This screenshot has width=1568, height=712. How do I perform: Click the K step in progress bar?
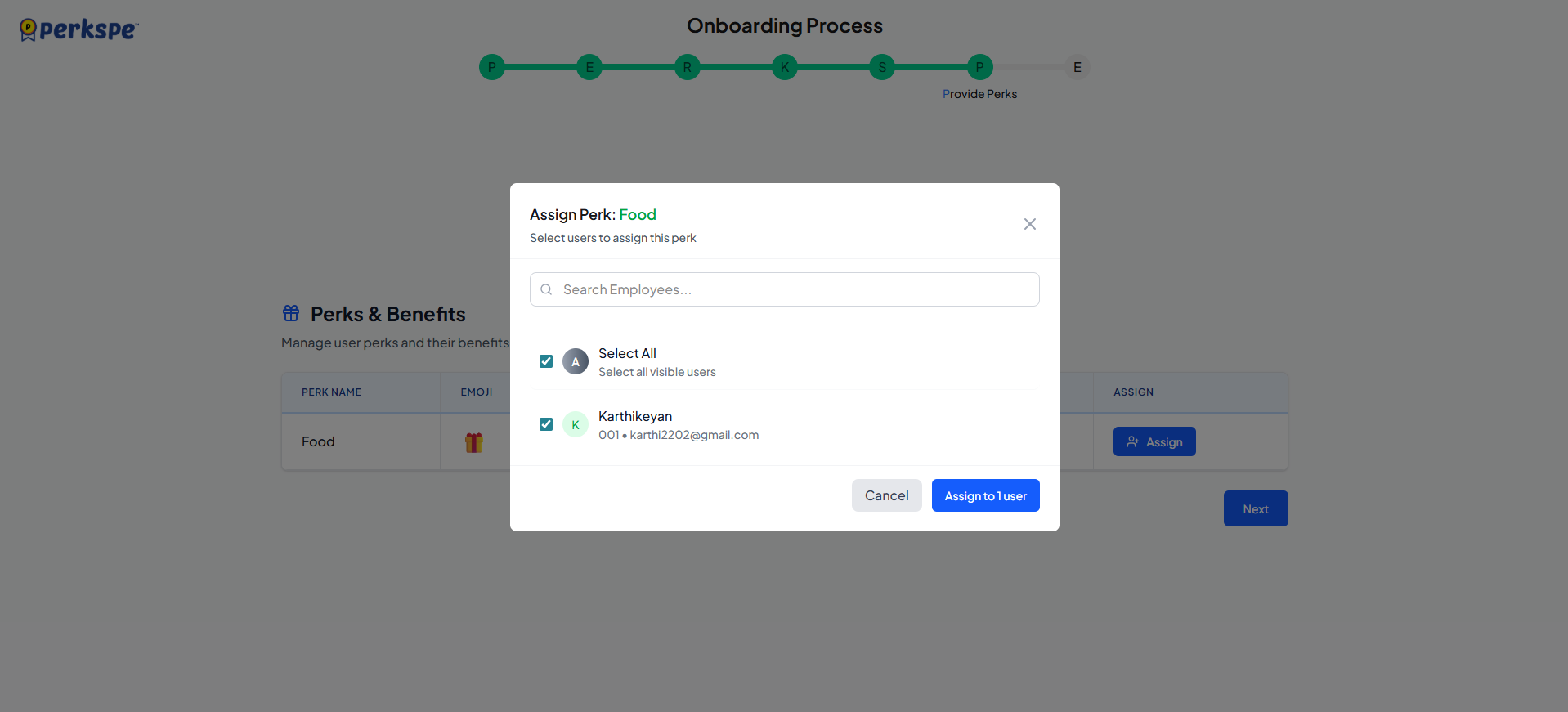(784, 67)
